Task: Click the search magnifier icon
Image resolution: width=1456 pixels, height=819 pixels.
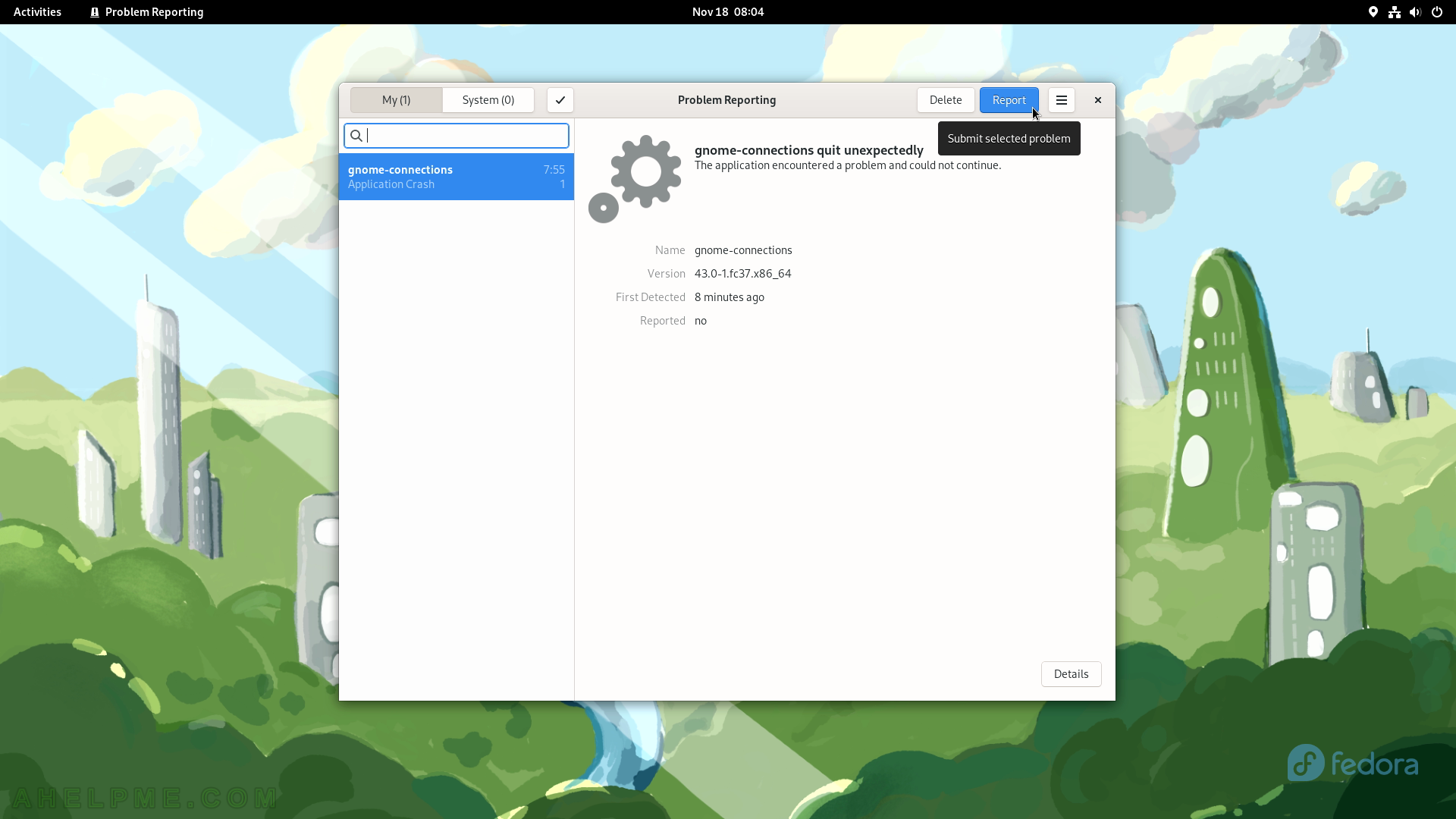Action: coord(356,136)
